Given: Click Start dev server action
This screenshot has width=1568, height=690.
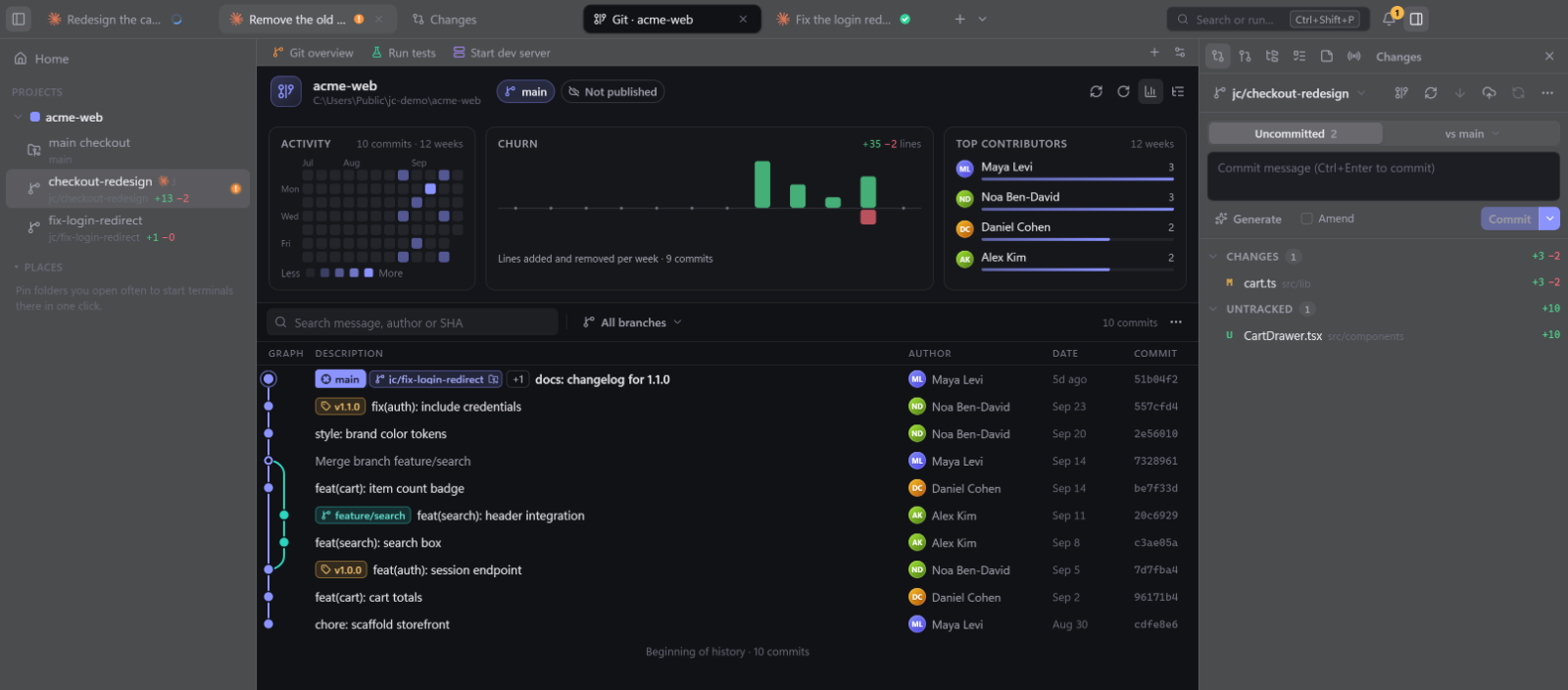Looking at the screenshot, I should 502,53.
